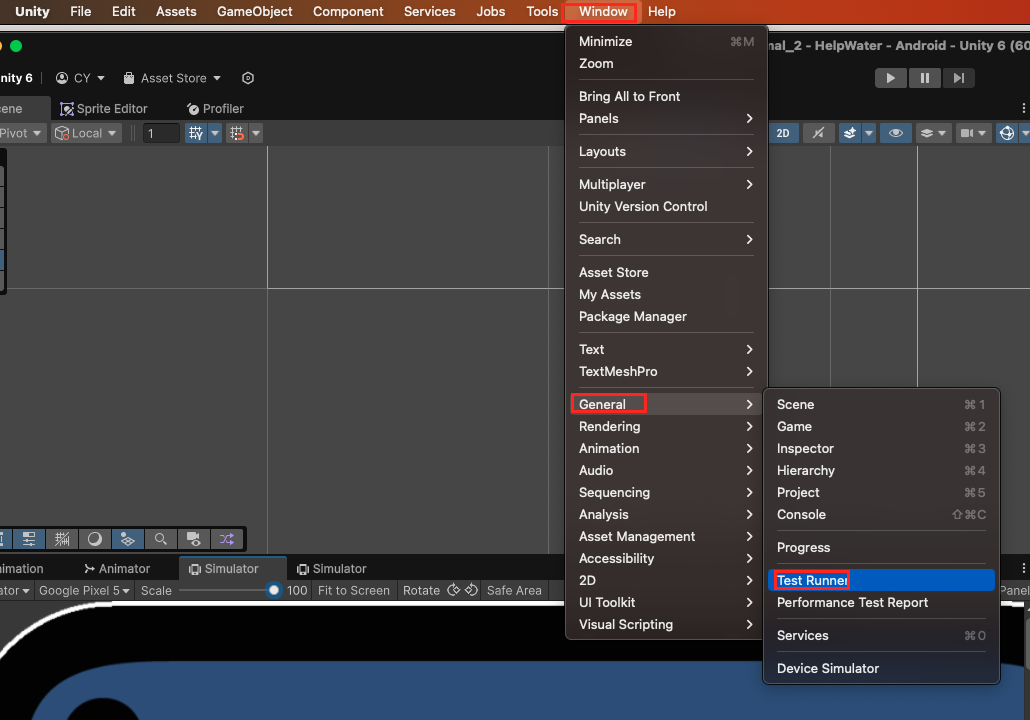Toggle grid snapping Y-axis icon
The width and height of the screenshot is (1030, 720).
tap(196, 133)
